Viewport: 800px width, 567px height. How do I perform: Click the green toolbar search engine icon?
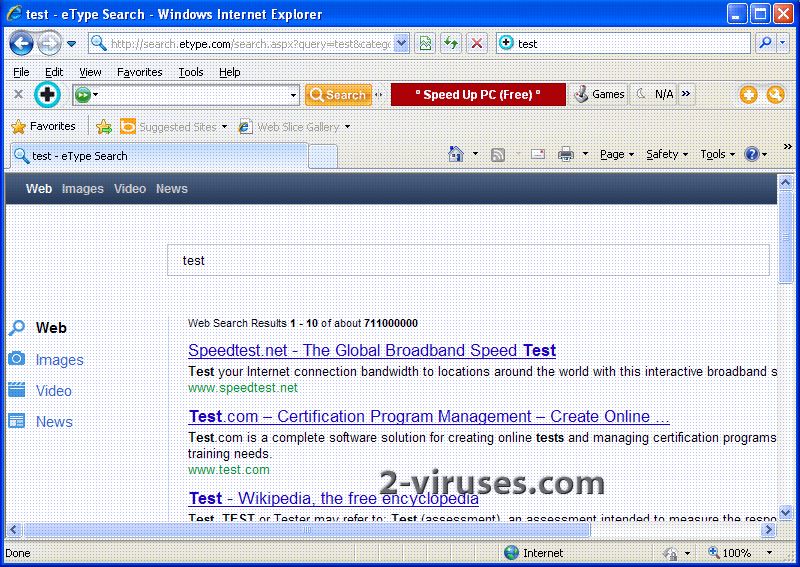(x=82, y=95)
